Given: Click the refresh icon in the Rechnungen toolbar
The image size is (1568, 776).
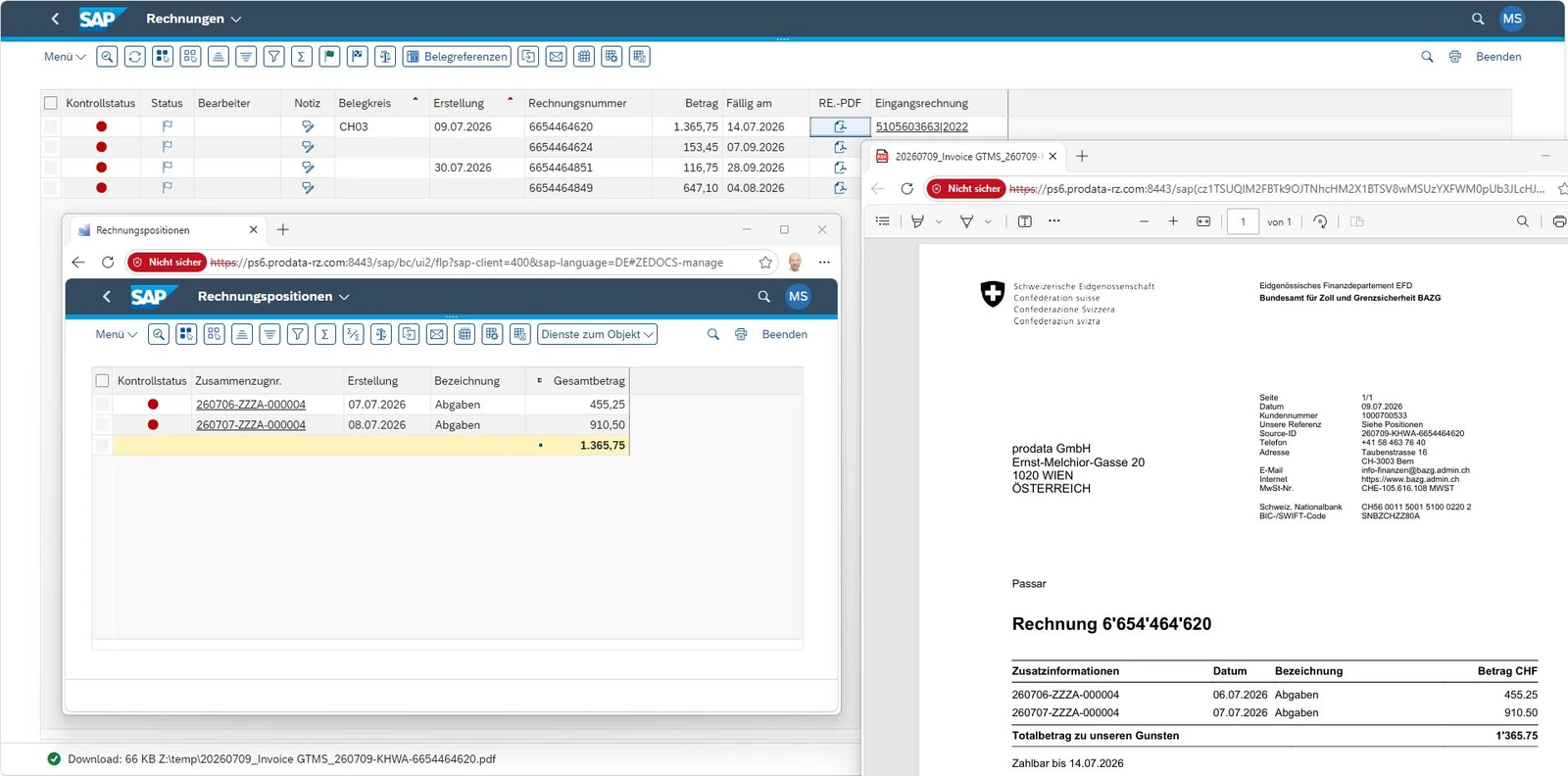Looking at the screenshot, I should click(135, 57).
